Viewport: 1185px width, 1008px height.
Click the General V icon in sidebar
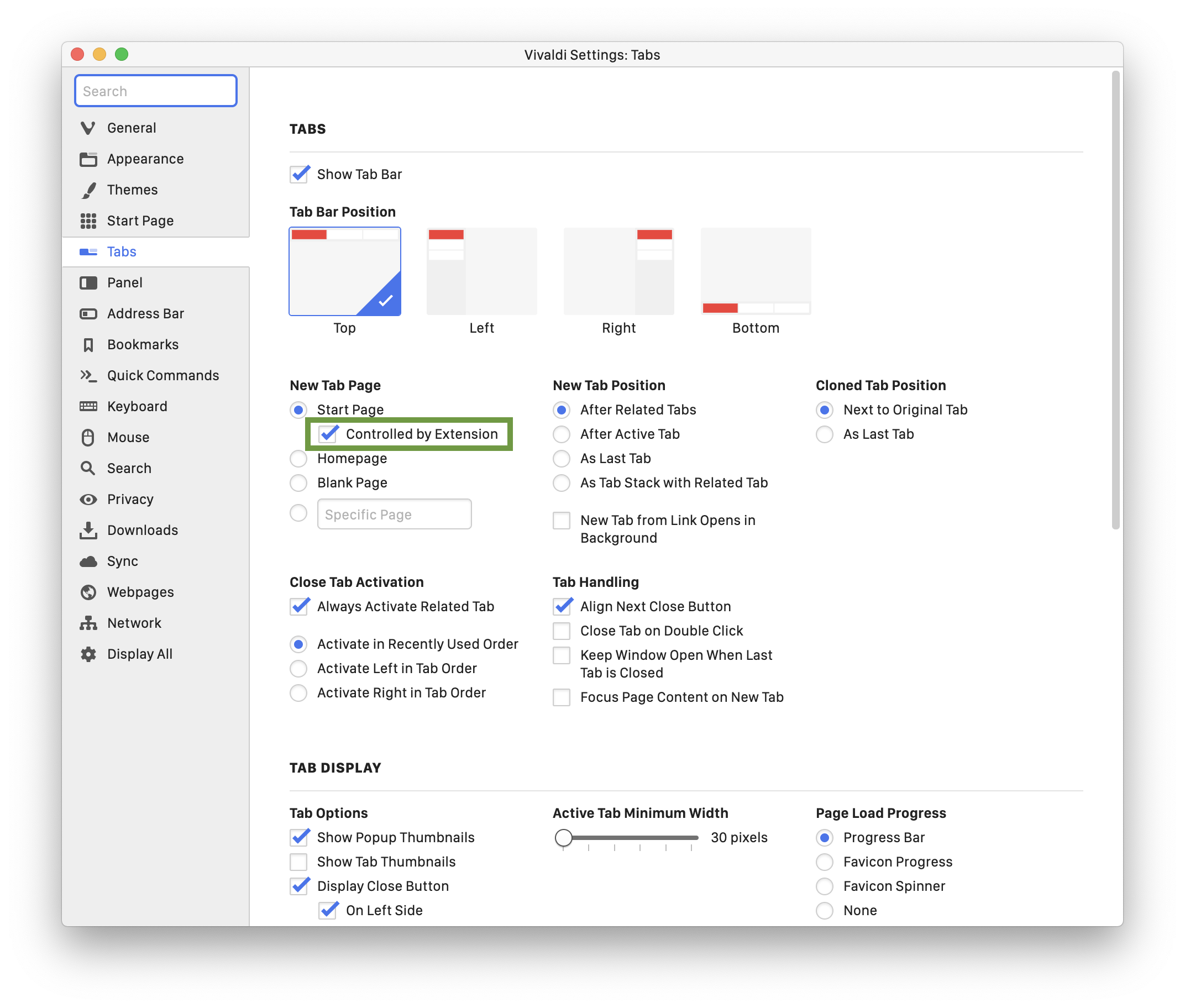point(88,128)
